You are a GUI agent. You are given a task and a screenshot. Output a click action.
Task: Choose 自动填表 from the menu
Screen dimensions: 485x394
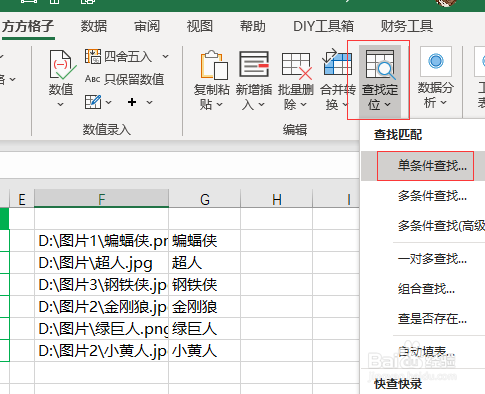click(423, 352)
